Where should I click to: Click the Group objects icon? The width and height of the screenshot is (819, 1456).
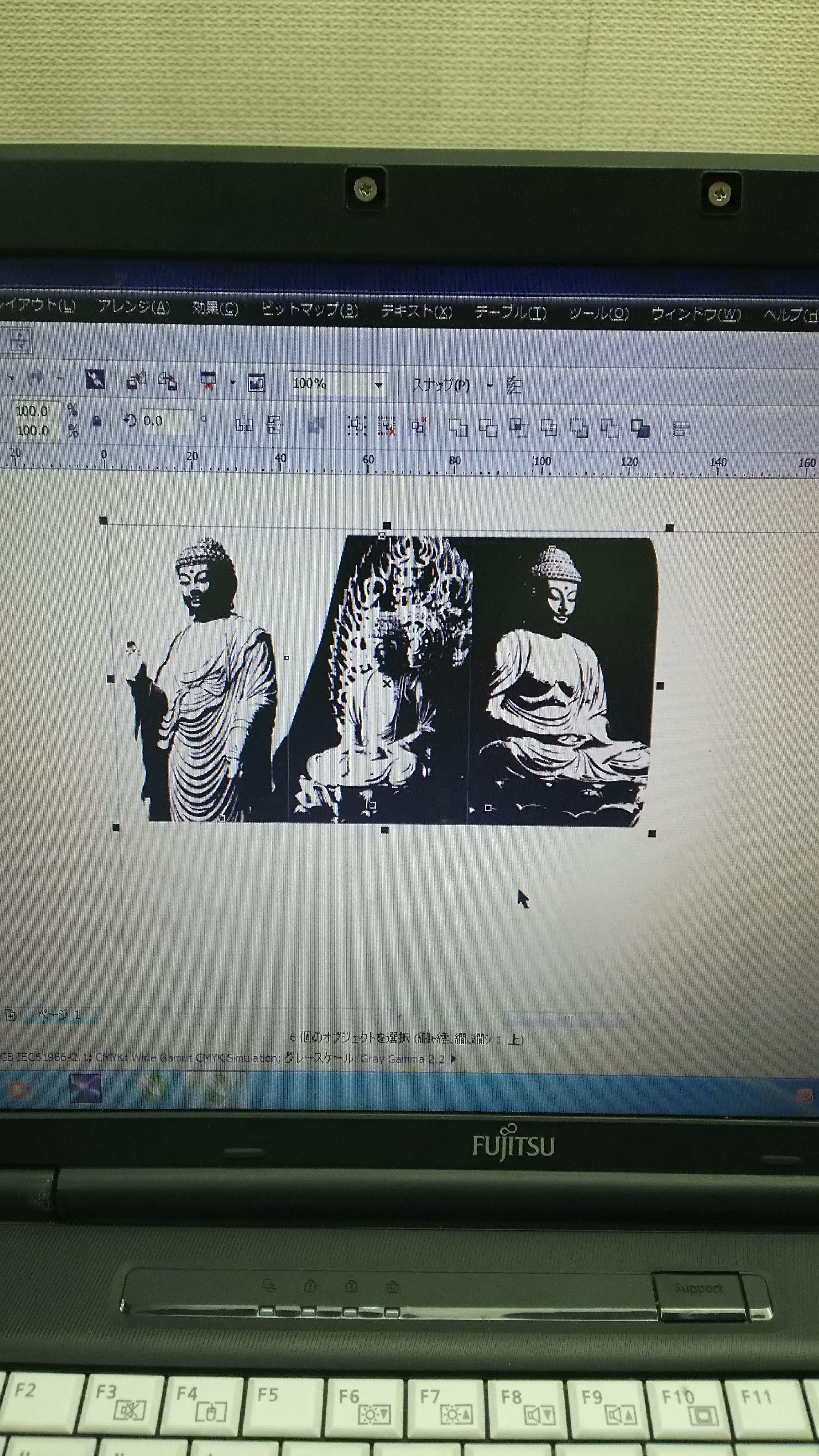tap(357, 425)
